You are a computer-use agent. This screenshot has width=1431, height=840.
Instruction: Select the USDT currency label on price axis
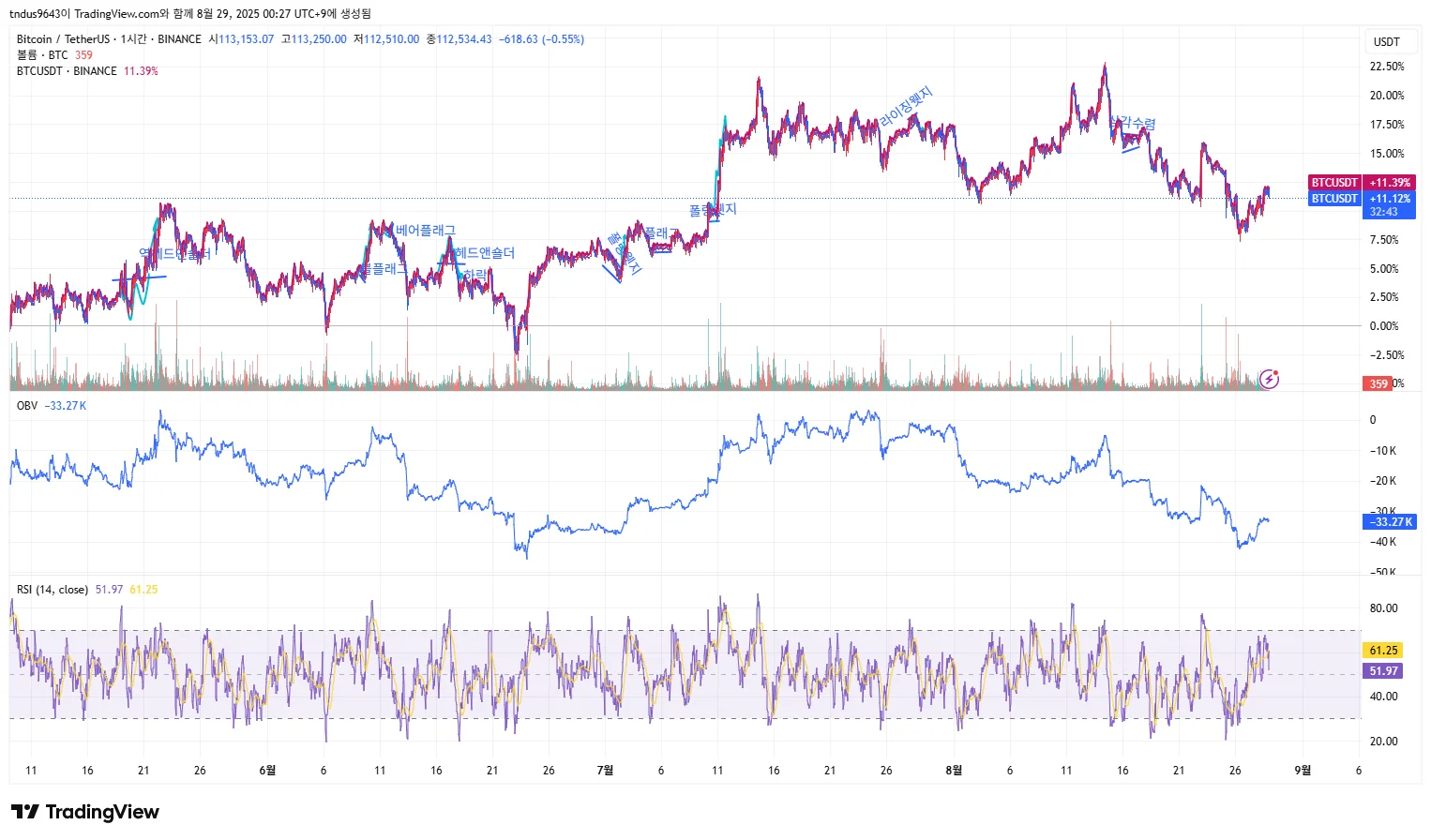coord(1386,42)
